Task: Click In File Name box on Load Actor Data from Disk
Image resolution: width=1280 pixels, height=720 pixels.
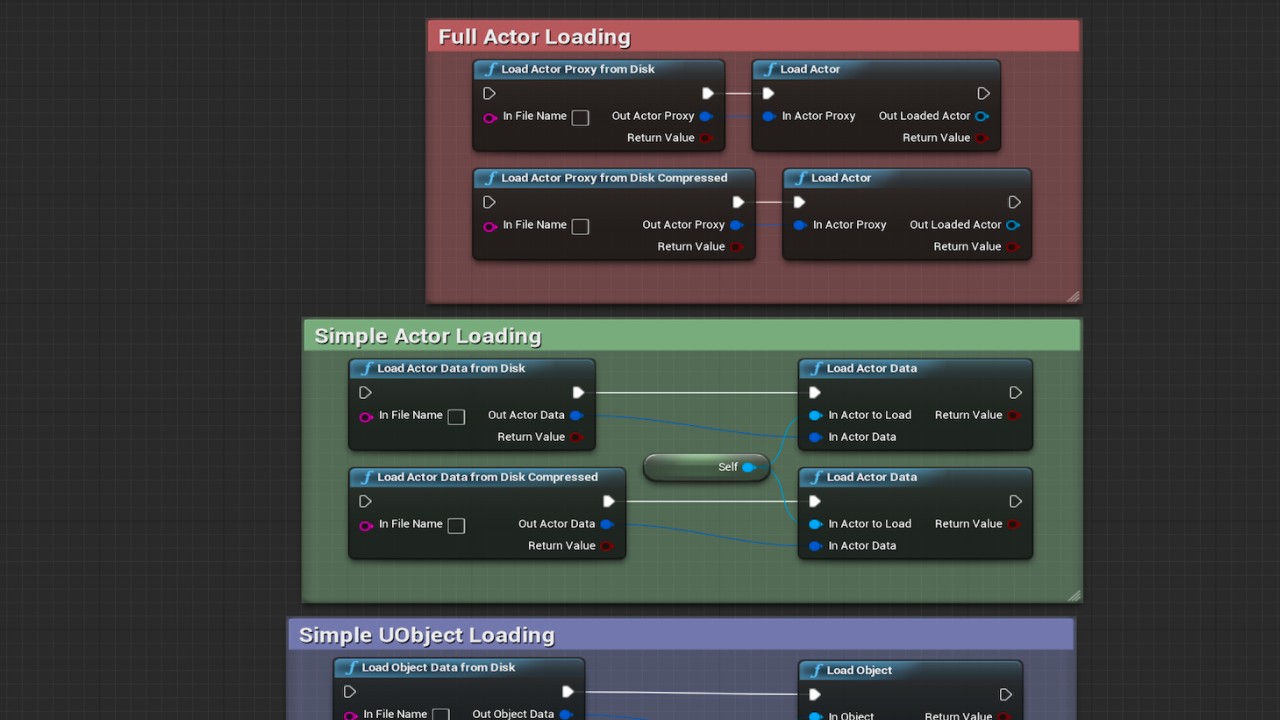Action: (456, 416)
